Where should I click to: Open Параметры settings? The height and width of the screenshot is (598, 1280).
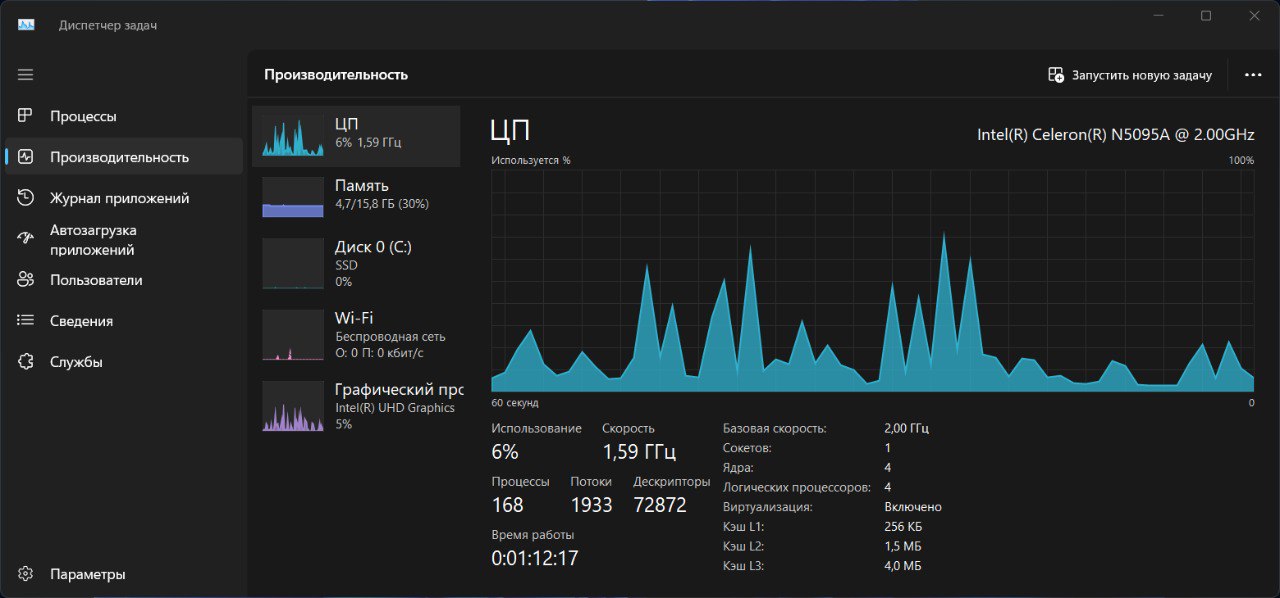click(124, 574)
